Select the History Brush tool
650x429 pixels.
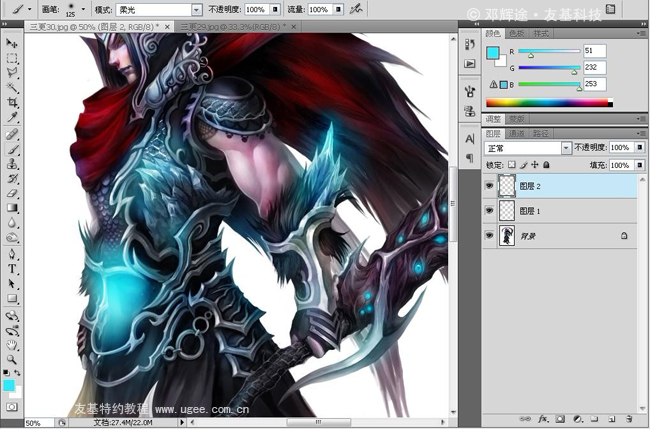[12, 179]
